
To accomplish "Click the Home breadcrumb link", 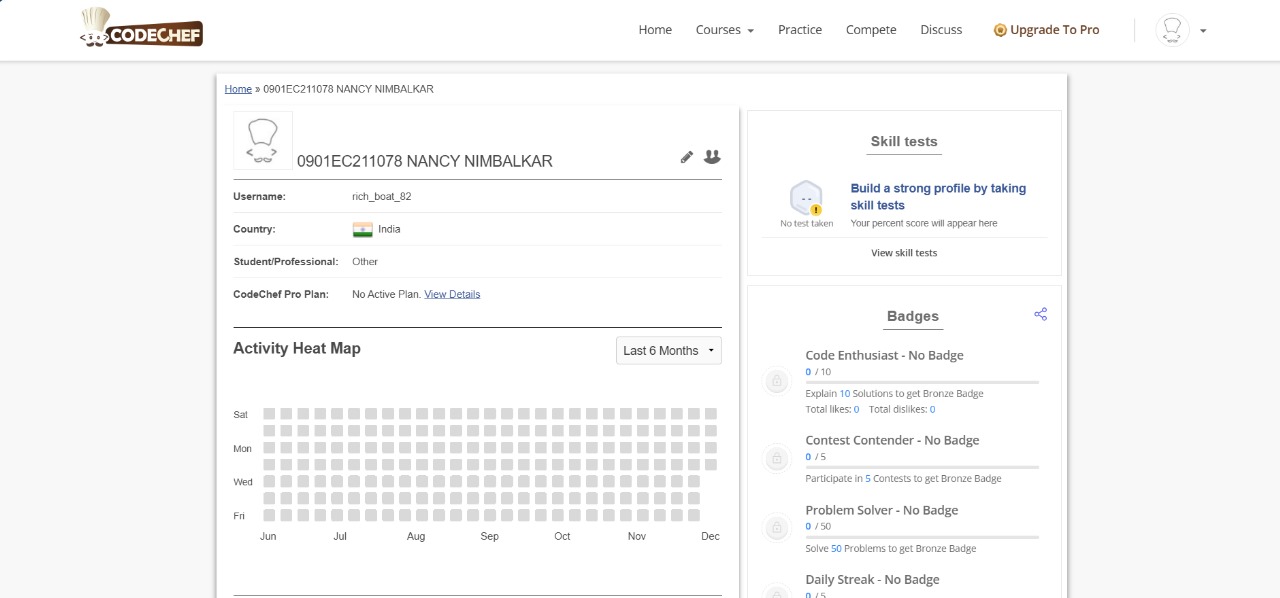I will [x=238, y=89].
